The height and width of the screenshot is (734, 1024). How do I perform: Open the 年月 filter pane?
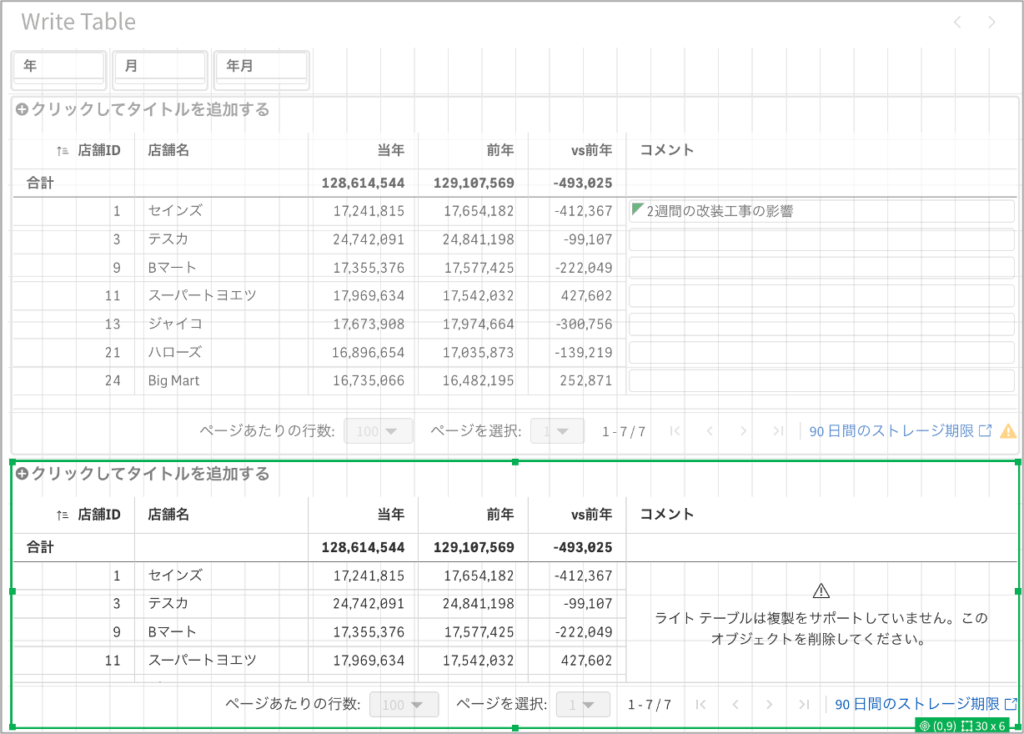coord(261,66)
